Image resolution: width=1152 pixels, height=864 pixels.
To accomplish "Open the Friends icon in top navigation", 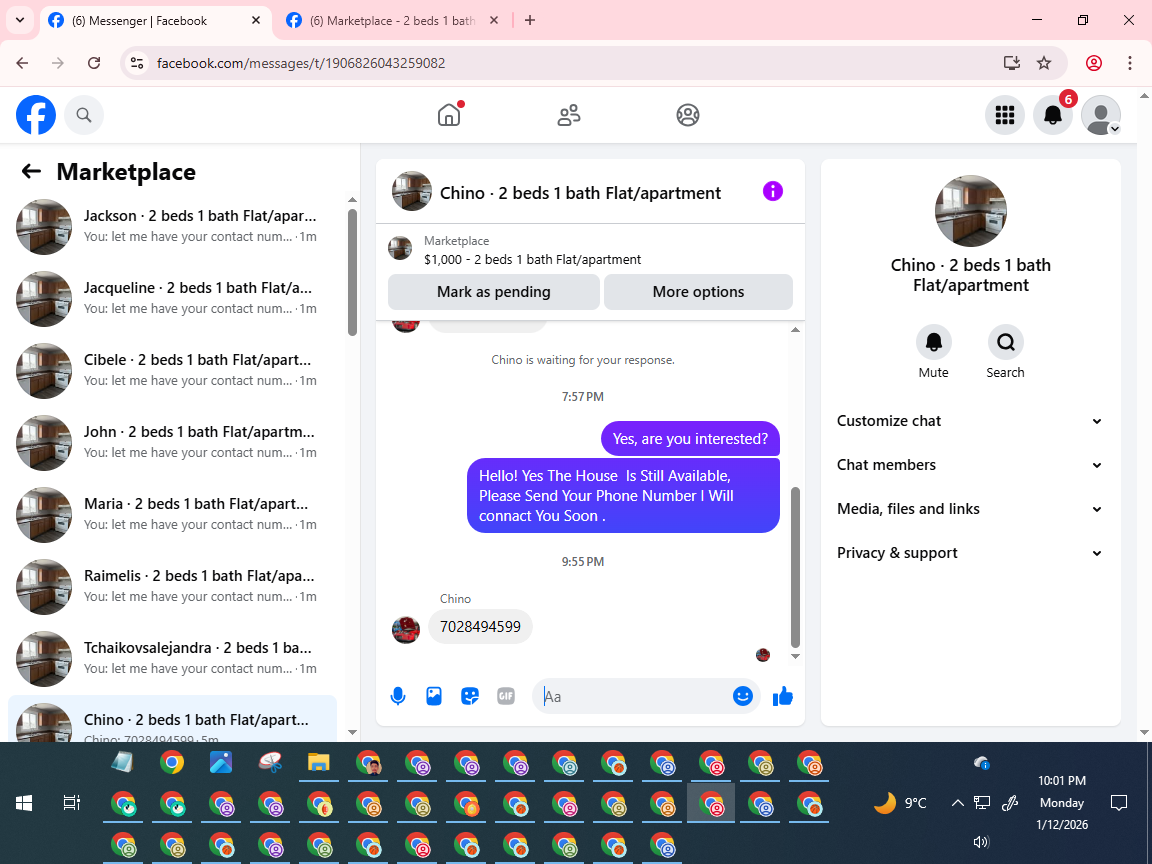I will point(569,115).
